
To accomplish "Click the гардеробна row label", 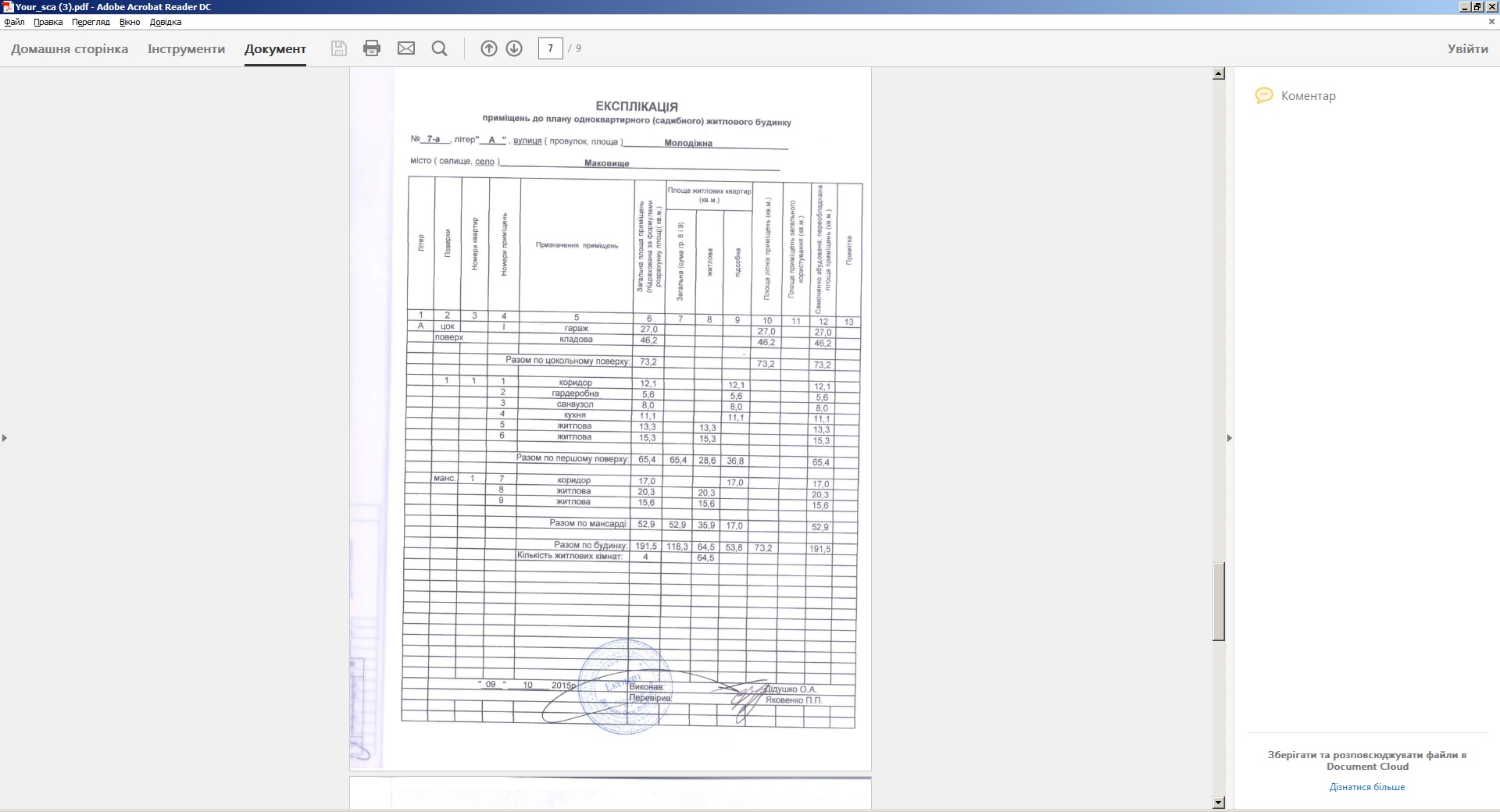I will pyautogui.click(x=575, y=394).
